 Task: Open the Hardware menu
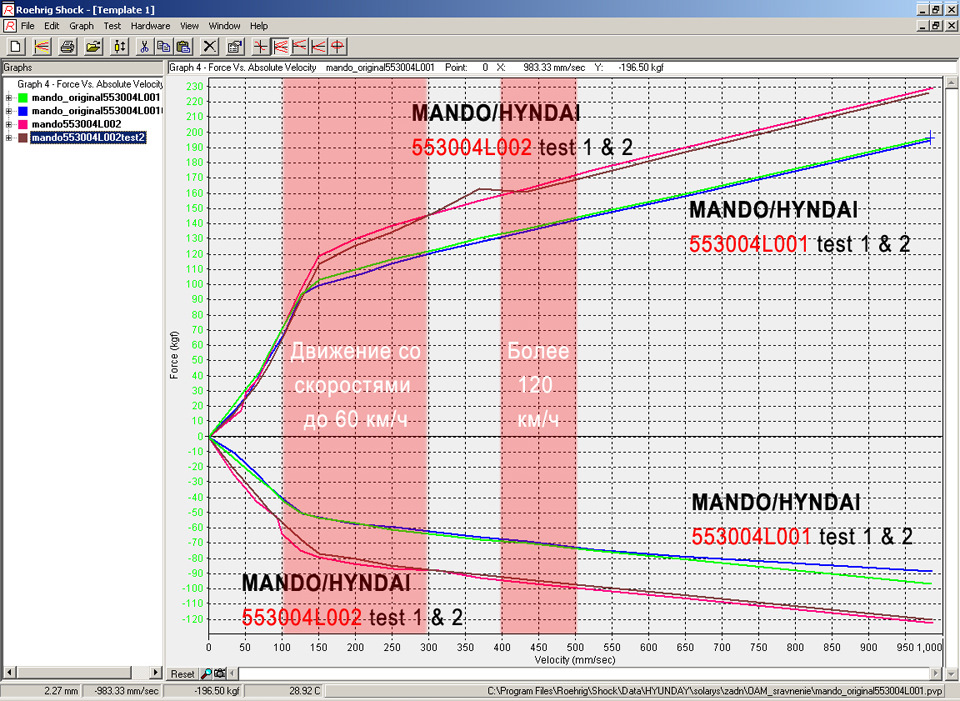pyautogui.click(x=151, y=26)
